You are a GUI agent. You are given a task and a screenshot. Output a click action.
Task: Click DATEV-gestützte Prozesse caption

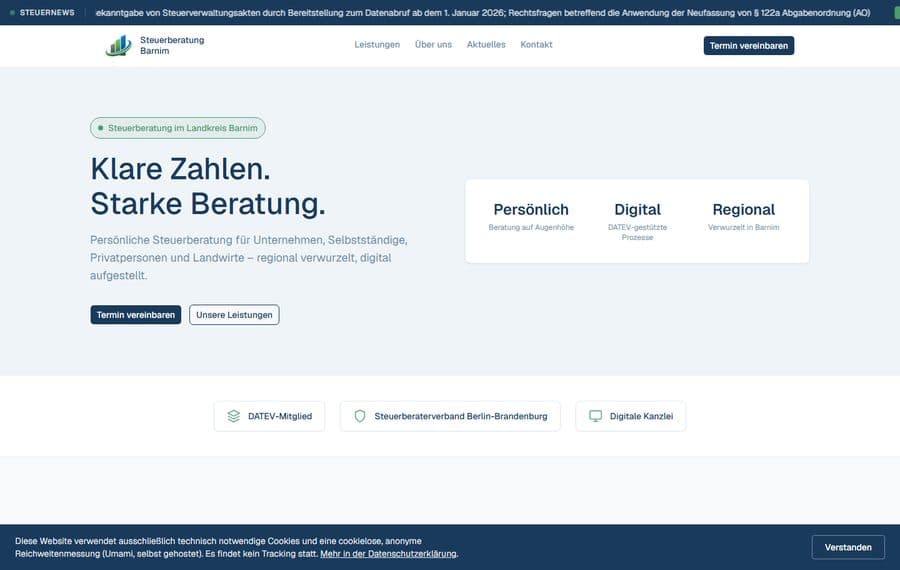637,232
